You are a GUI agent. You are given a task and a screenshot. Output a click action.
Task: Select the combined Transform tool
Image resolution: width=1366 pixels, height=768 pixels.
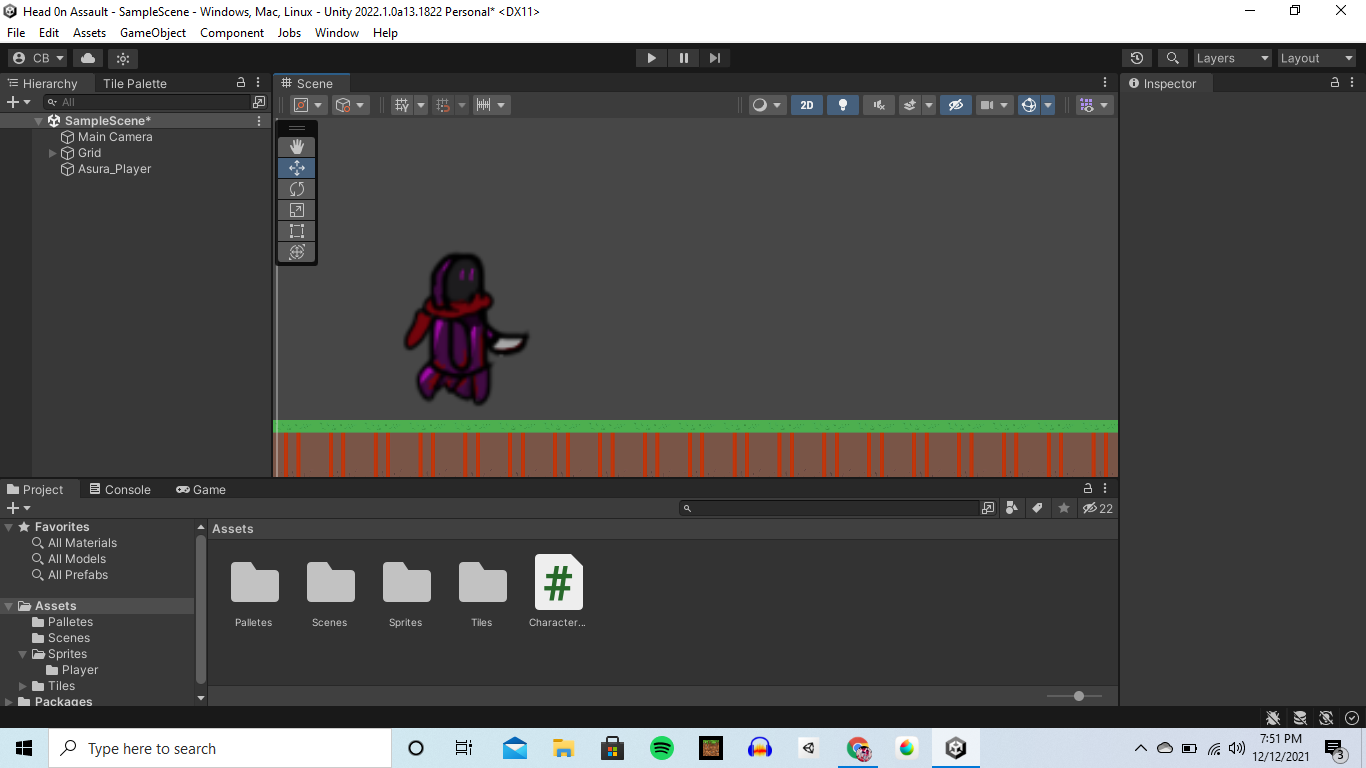[x=296, y=252]
